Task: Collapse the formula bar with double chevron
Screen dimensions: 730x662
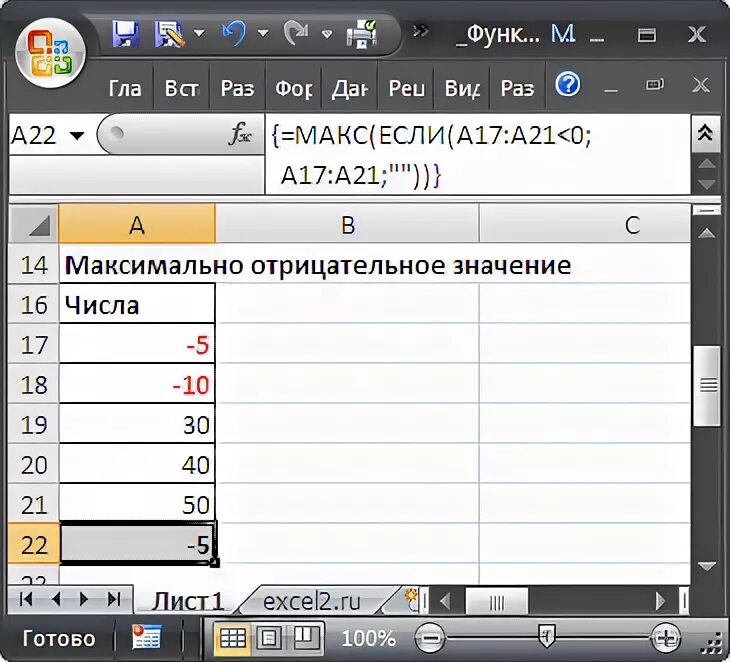Action: click(x=706, y=133)
